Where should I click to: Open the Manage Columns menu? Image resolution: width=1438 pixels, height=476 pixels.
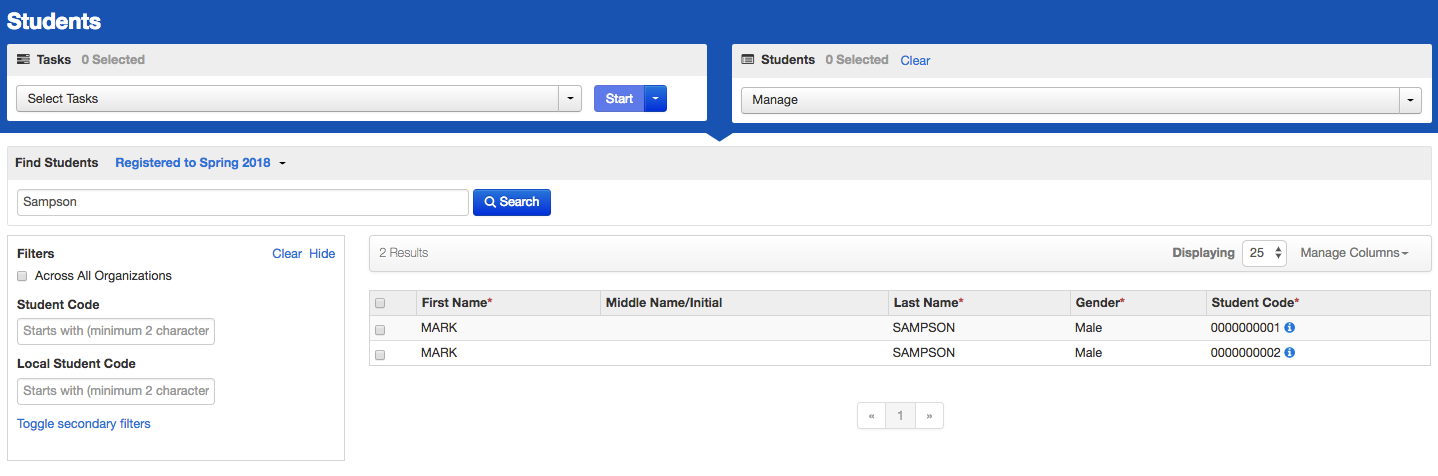1354,253
